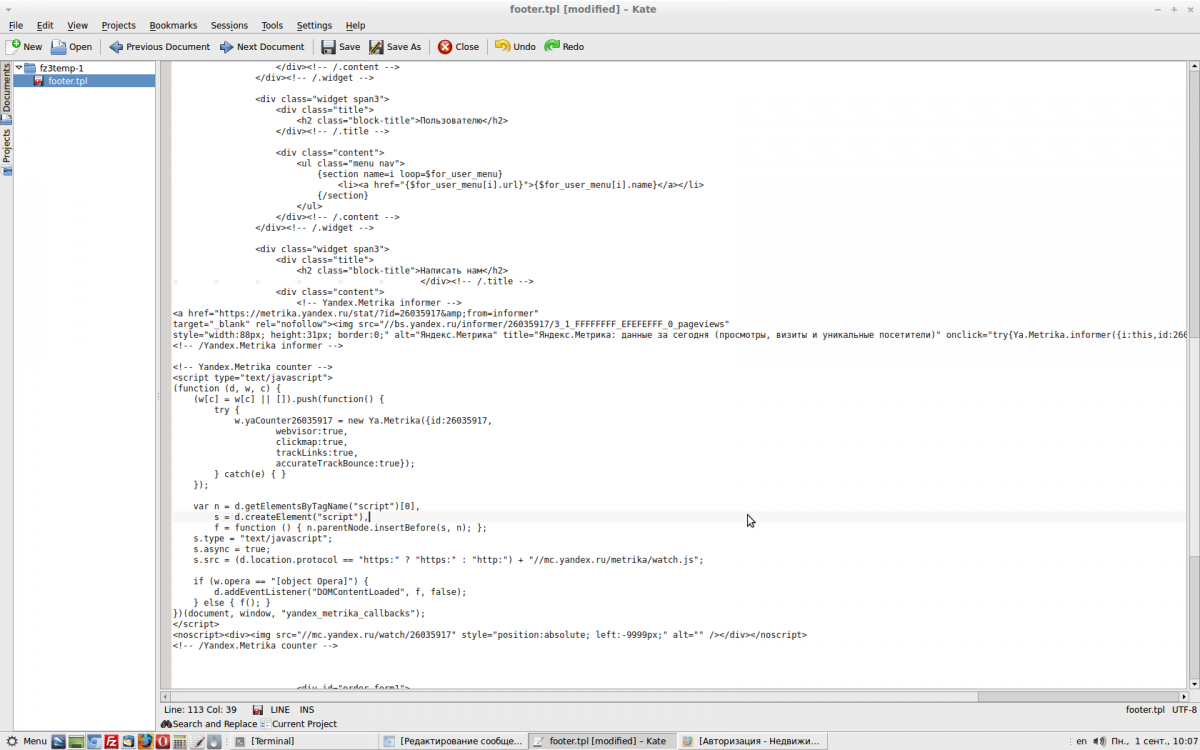Launch the blue globe app from the panel
1200x750 pixels.
click(x=59, y=741)
